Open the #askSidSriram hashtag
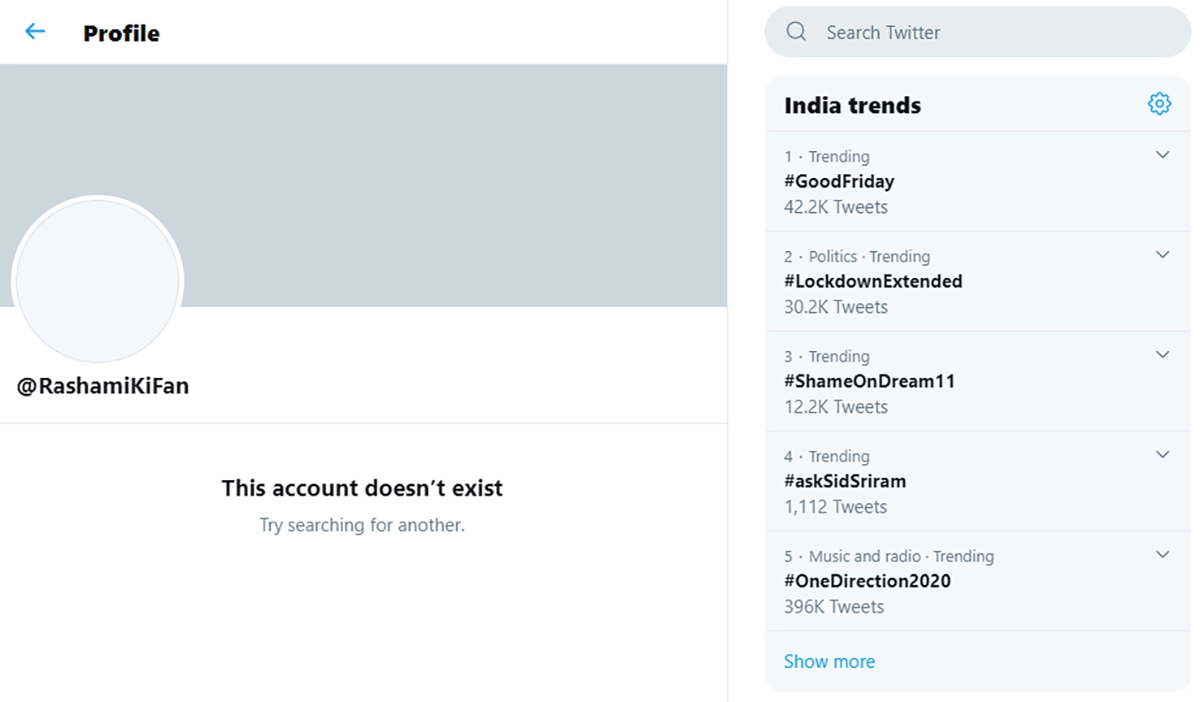The height and width of the screenshot is (702, 1200). point(845,482)
